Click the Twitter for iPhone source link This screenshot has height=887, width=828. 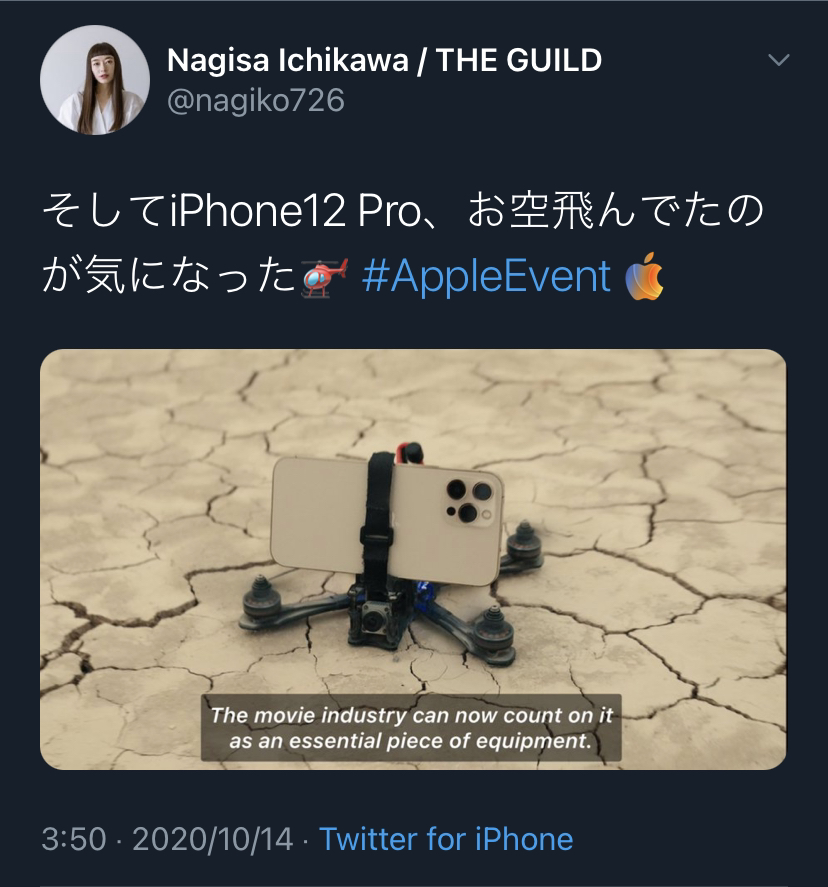[446, 838]
